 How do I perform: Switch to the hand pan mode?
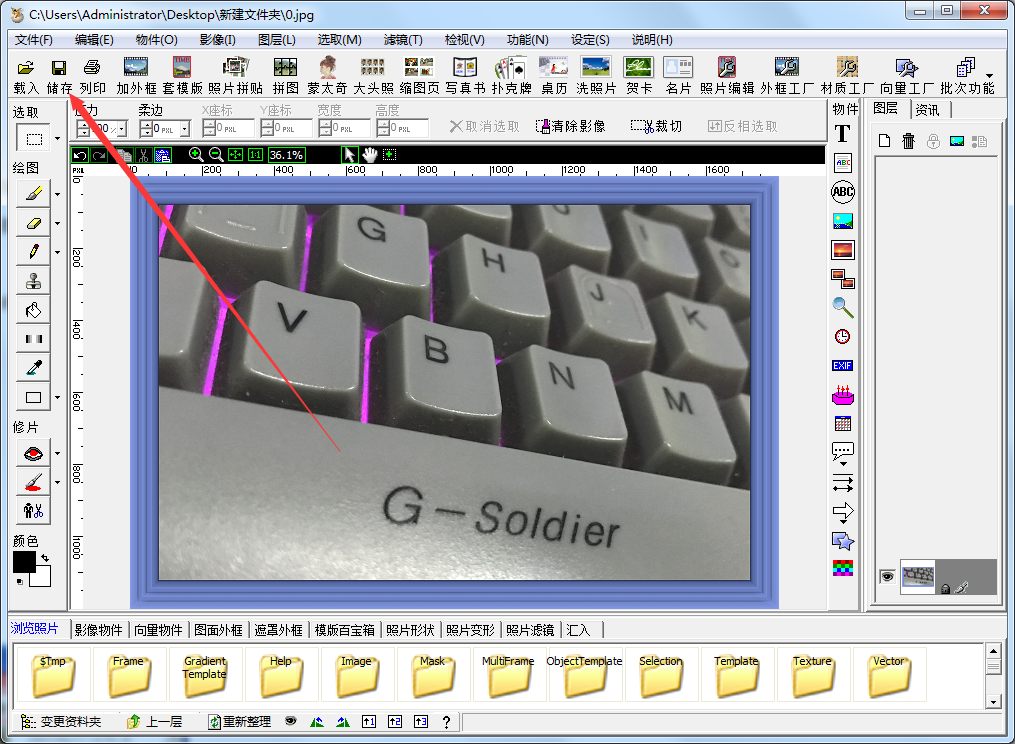point(370,155)
